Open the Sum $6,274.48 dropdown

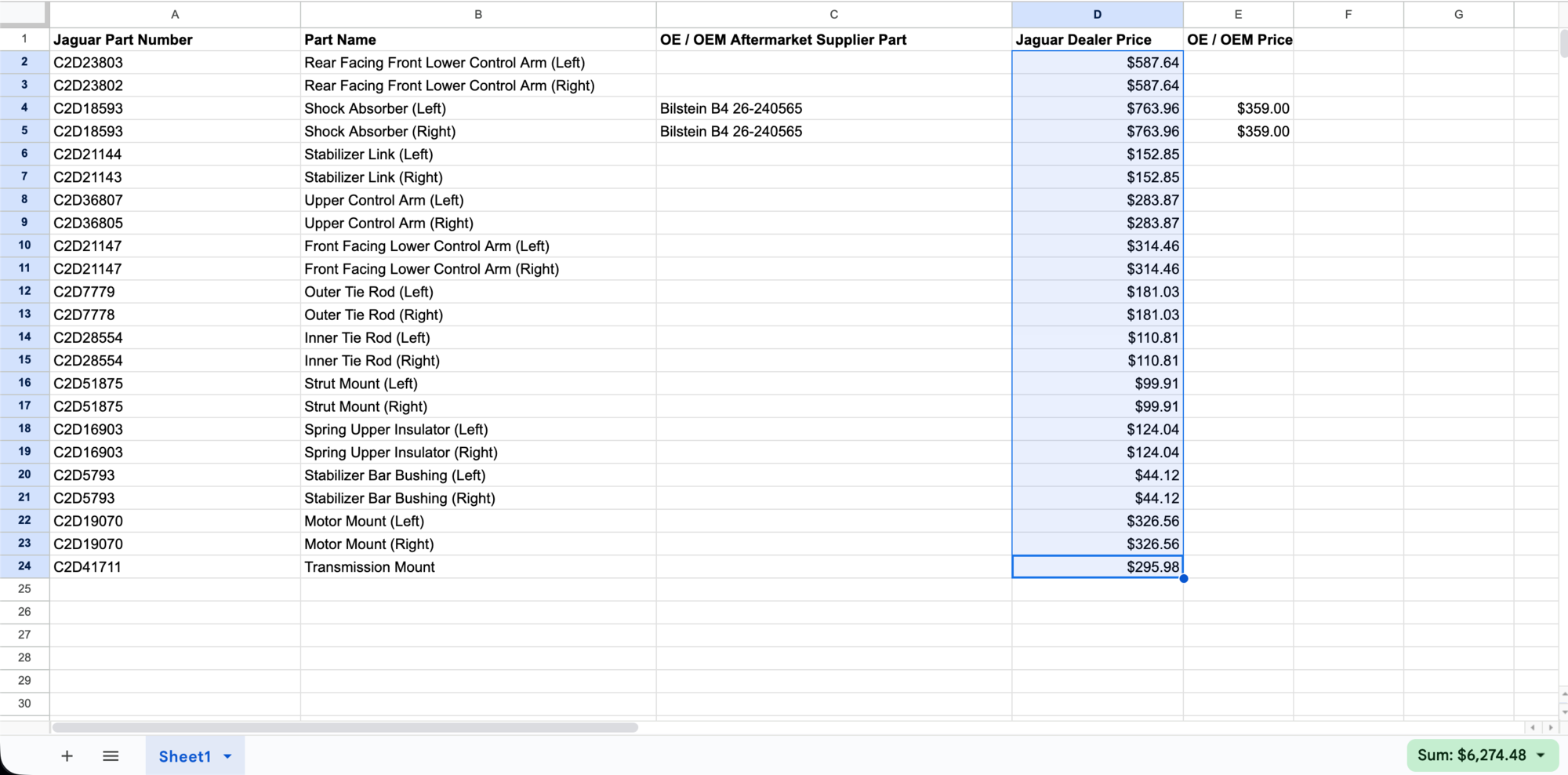[x=1541, y=755]
